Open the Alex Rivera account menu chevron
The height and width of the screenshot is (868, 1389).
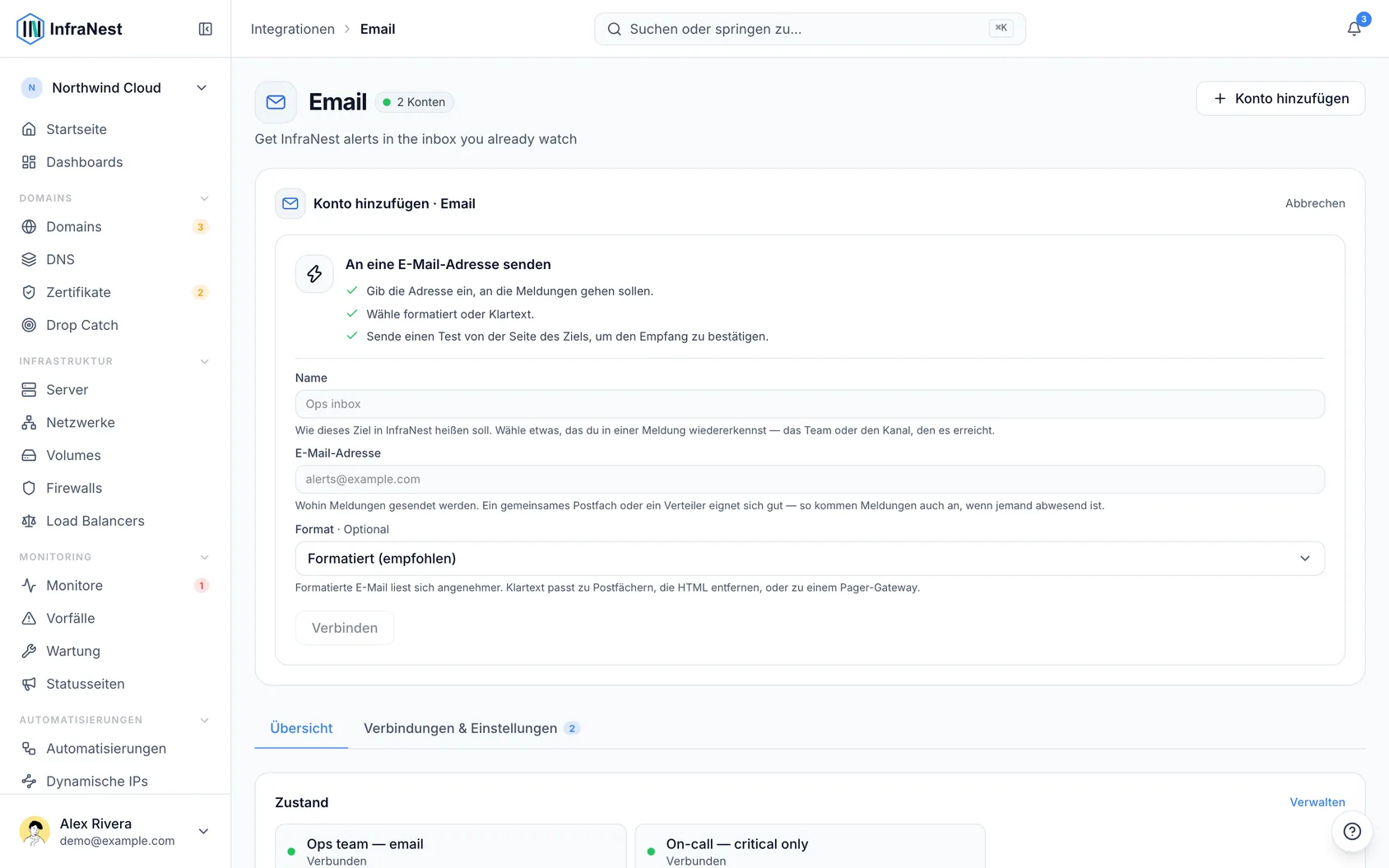[203, 831]
